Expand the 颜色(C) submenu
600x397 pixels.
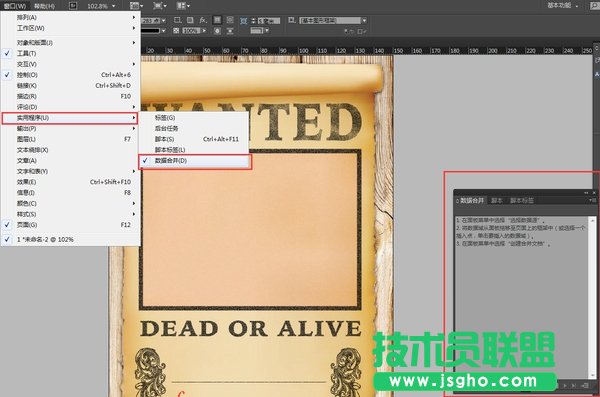[70, 203]
